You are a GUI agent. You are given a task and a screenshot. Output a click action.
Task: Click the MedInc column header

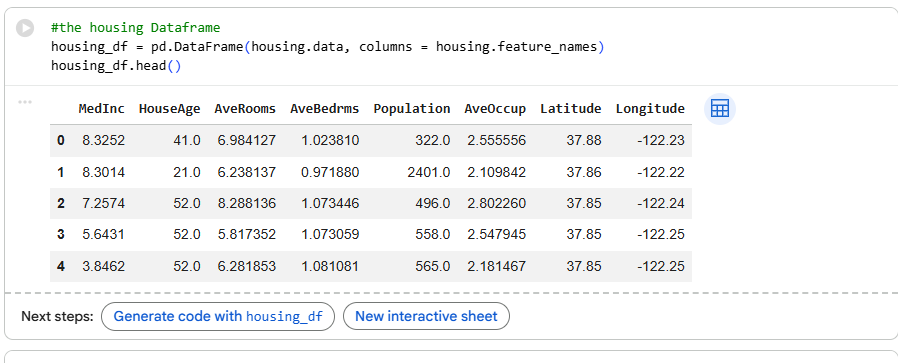(x=101, y=109)
